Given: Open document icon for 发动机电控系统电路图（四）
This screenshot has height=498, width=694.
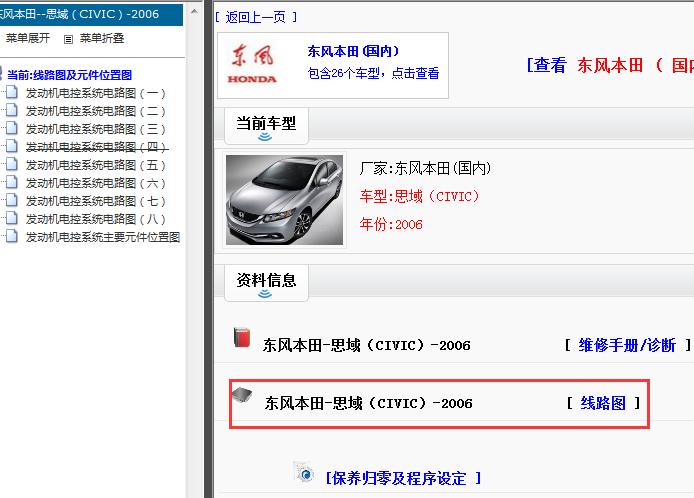Looking at the screenshot, I should tap(12, 147).
